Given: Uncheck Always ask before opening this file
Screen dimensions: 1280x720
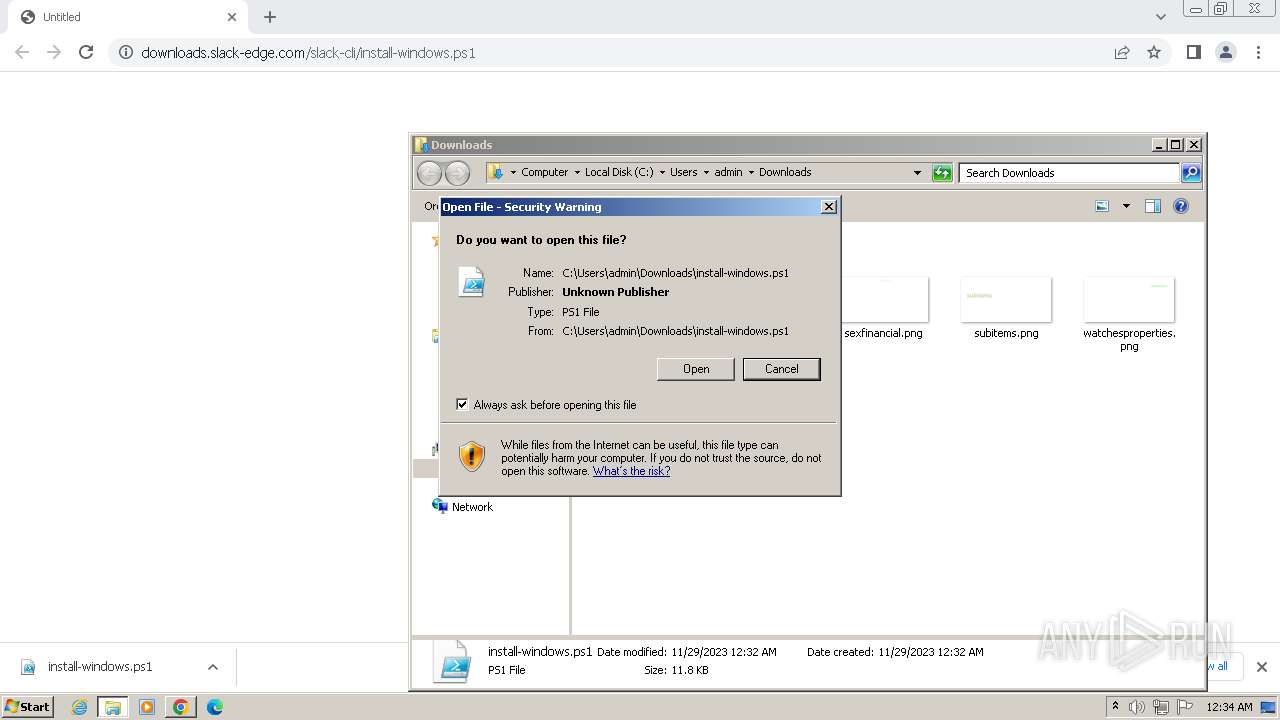Looking at the screenshot, I should pos(462,404).
